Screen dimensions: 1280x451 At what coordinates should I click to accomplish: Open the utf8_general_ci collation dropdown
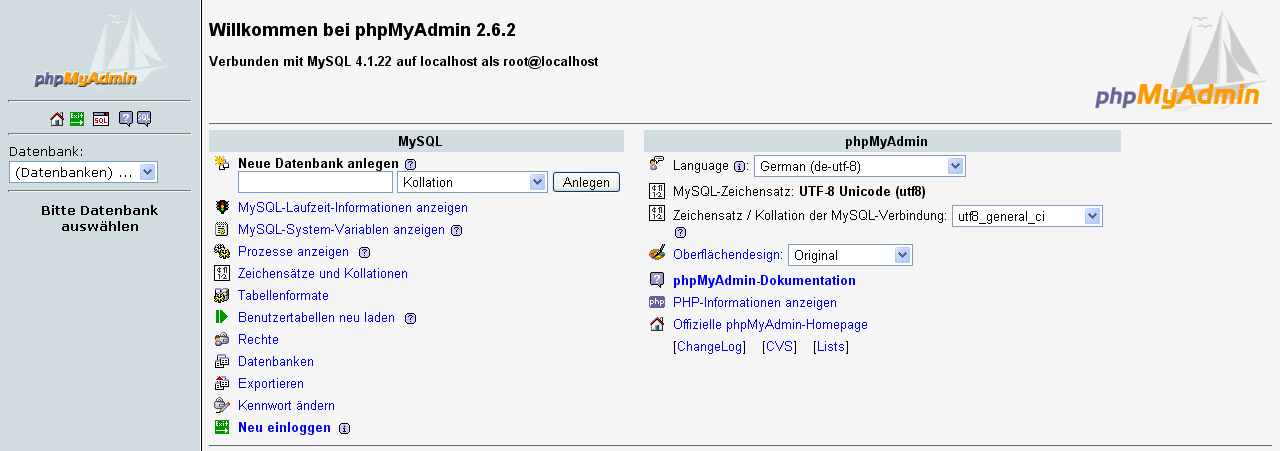pos(1027,216)
